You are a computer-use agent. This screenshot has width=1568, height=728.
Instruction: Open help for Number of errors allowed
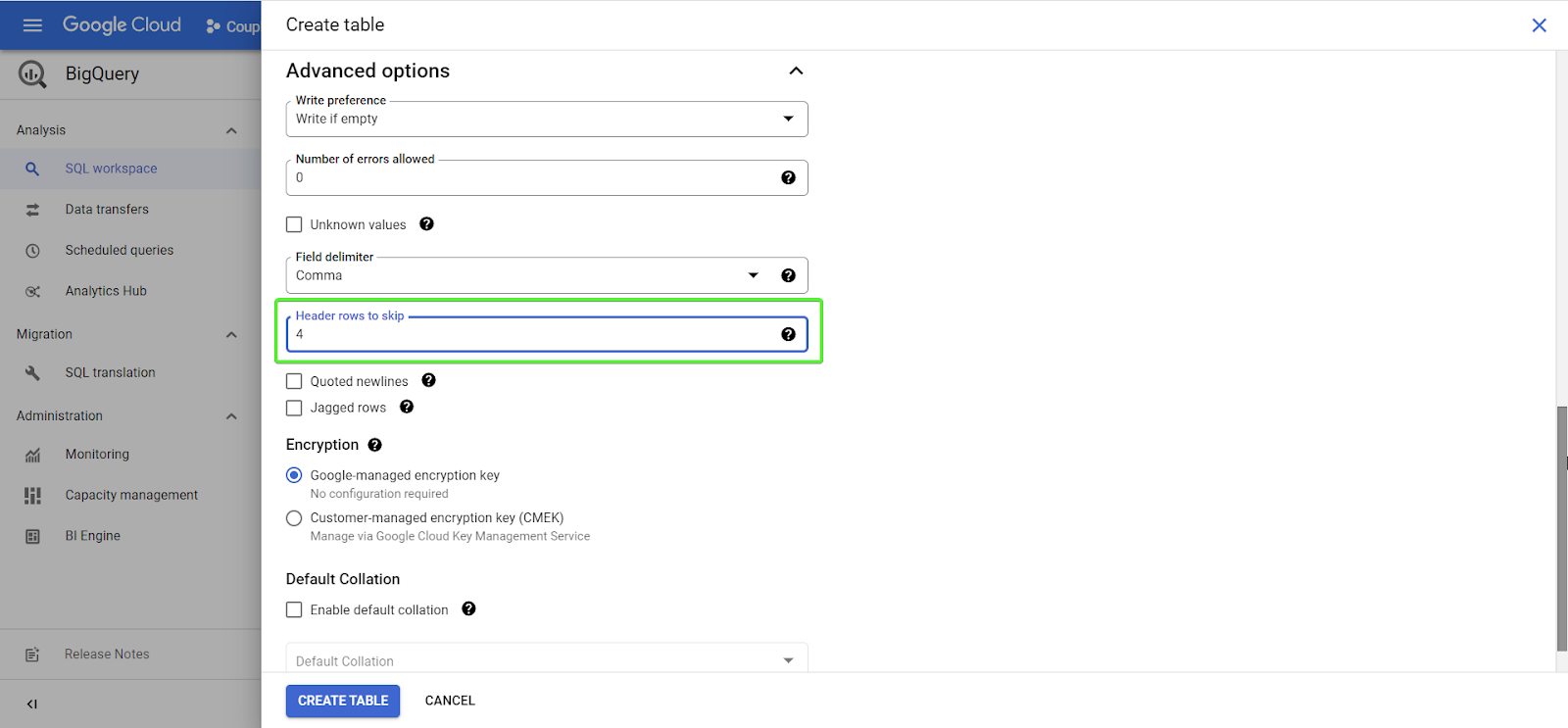pyautogui.click(x=788, y=177)
